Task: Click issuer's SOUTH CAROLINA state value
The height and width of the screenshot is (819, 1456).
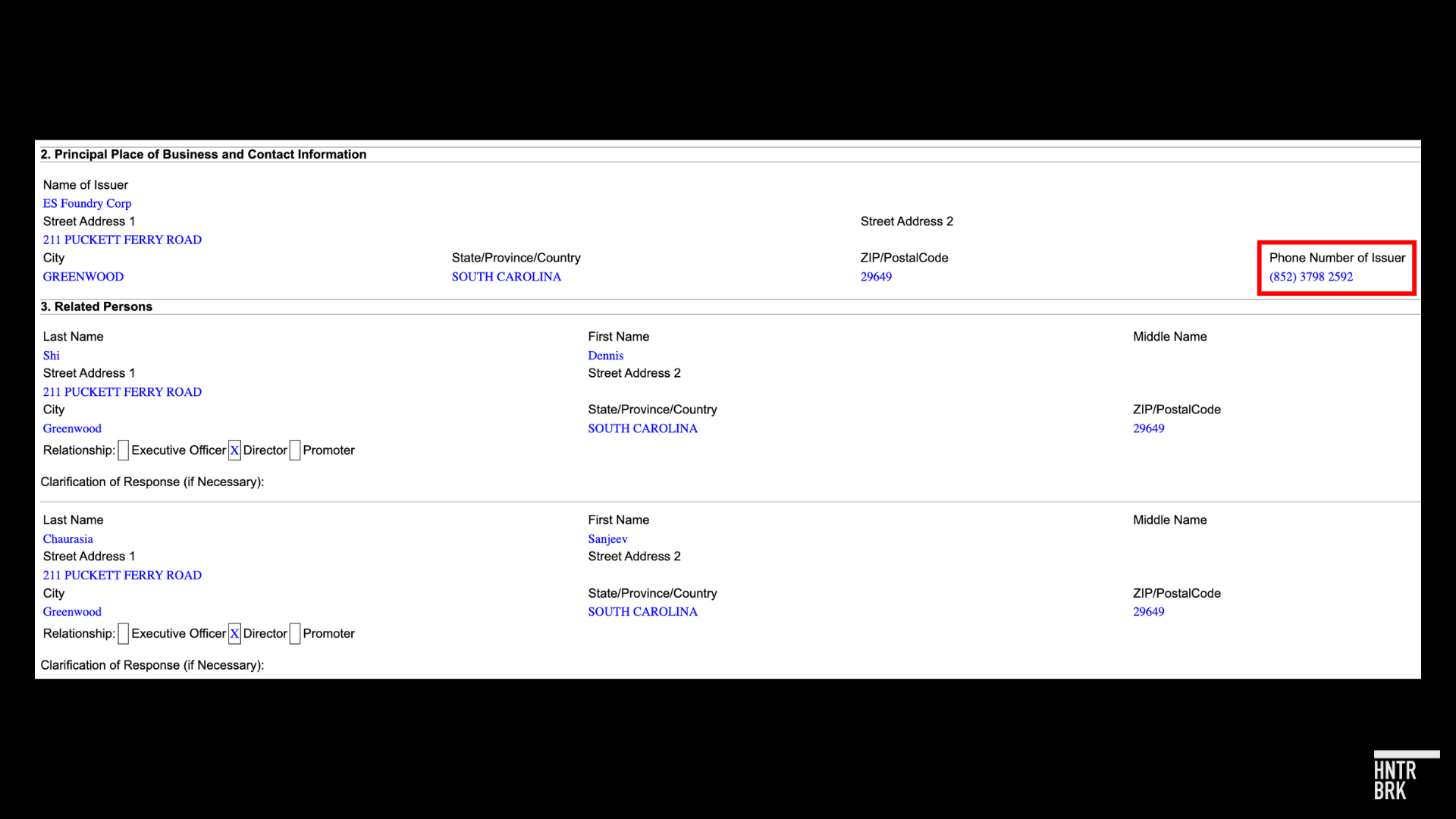Action: point(507,277)
